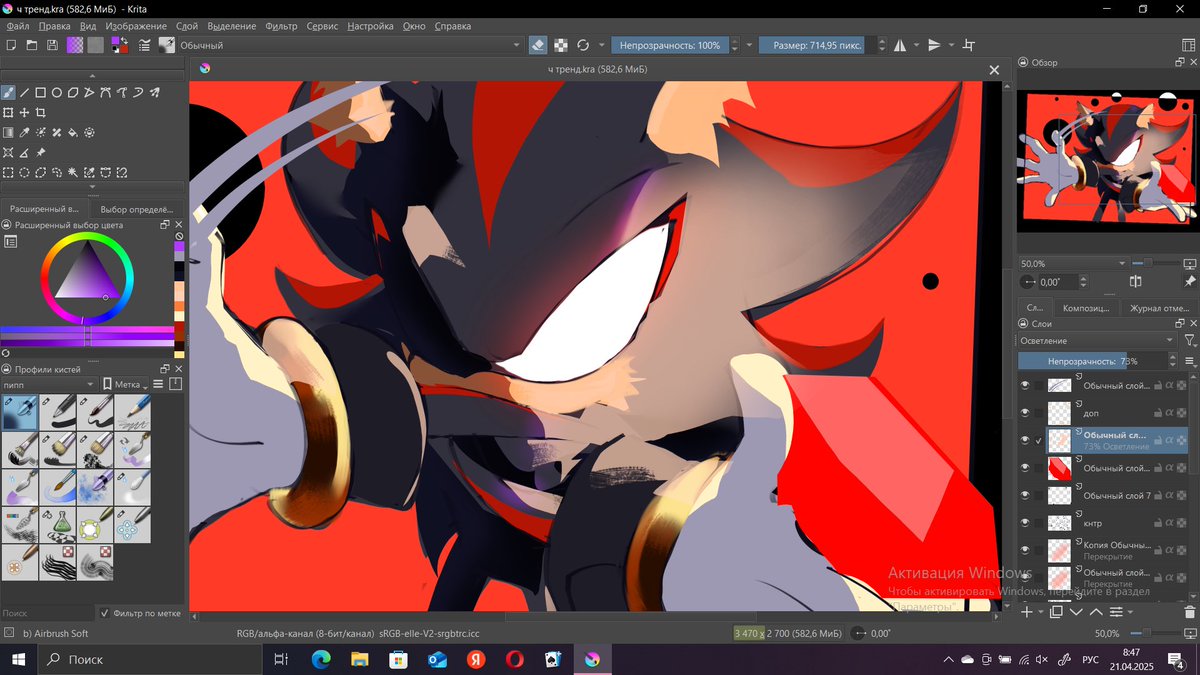Open an existing document from toolbar
The image size is (1200, 675).
(32, 45)
